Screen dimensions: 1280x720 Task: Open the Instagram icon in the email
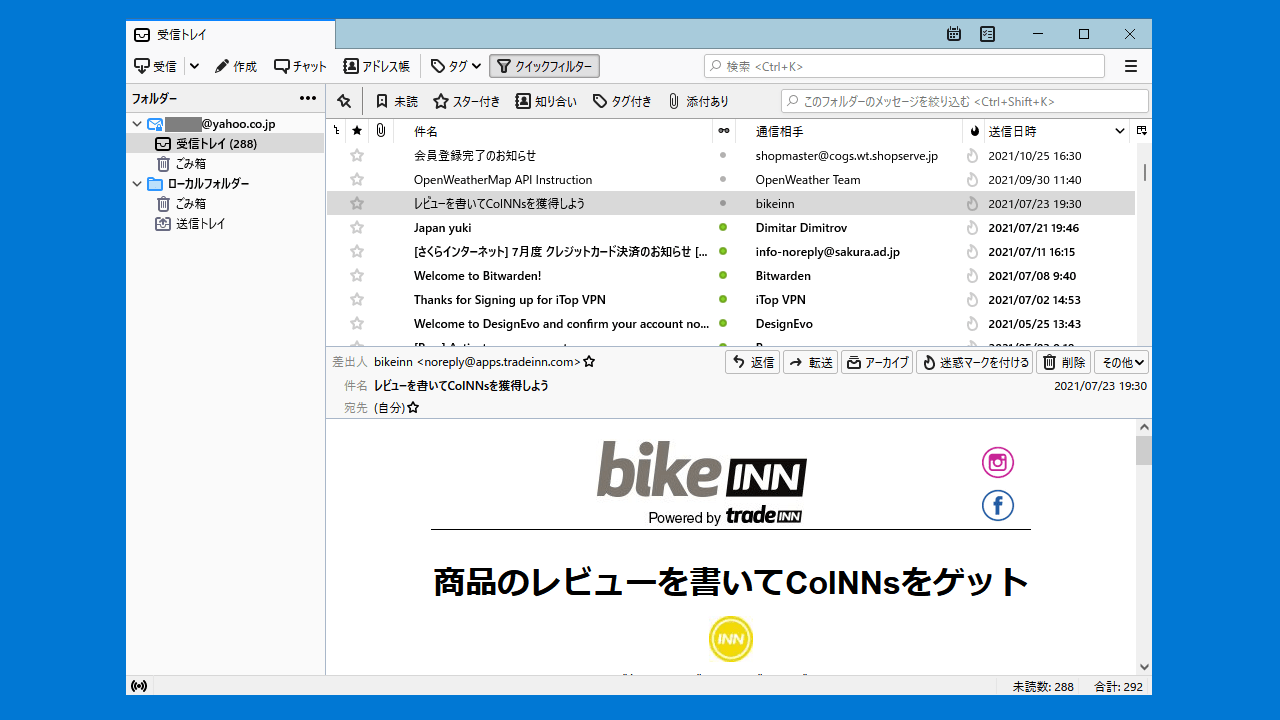(x=998, y=462)
